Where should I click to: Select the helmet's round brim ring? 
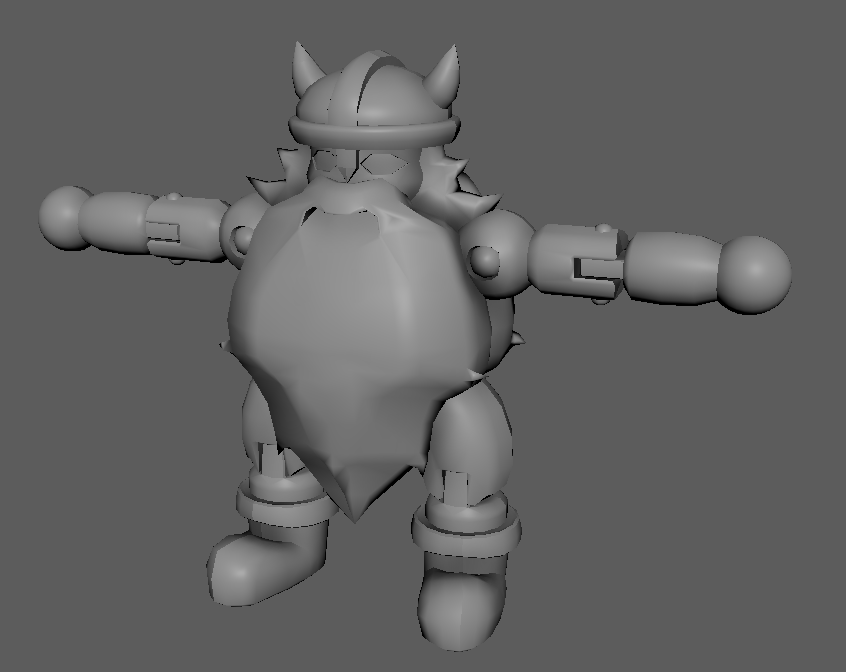pos(373,133)
